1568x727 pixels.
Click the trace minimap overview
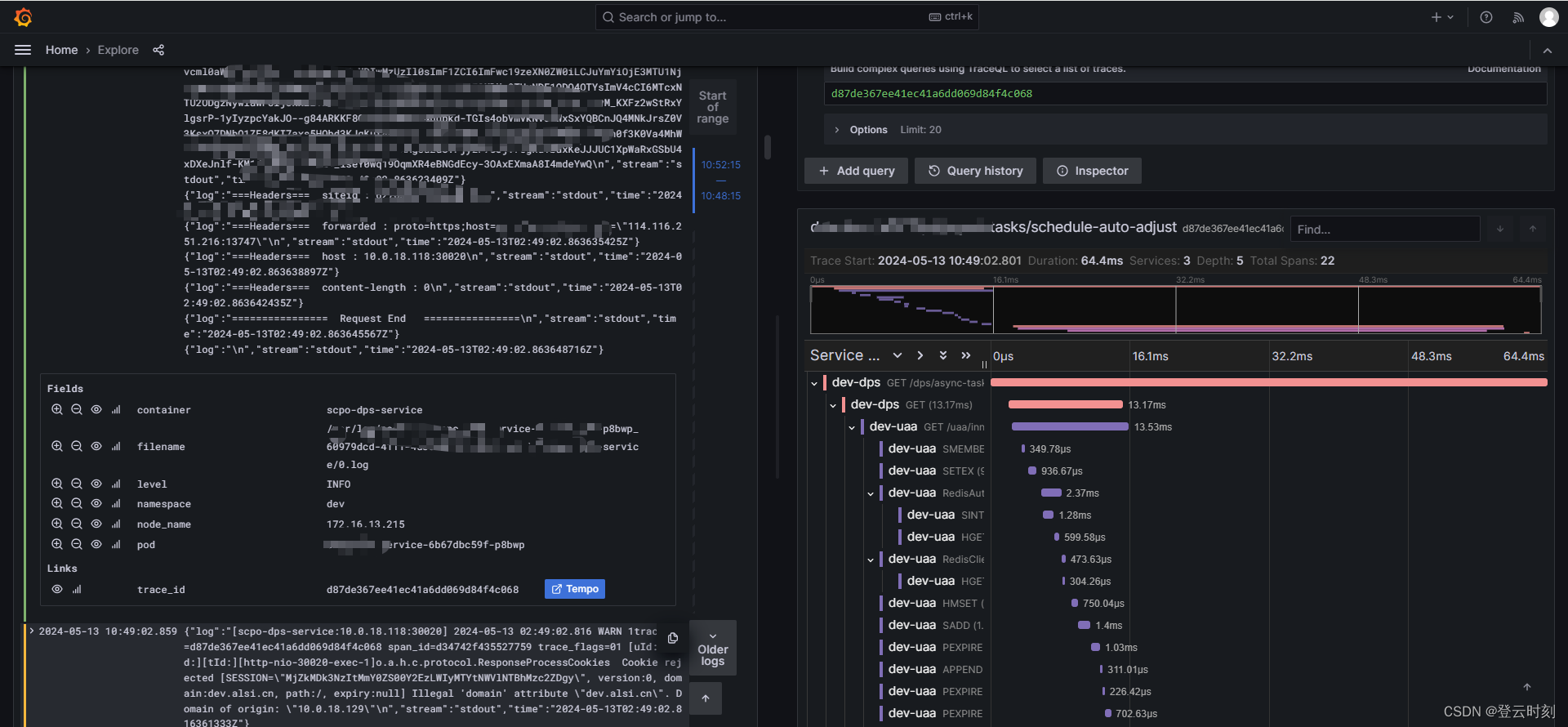click(x=1176, y=309)
